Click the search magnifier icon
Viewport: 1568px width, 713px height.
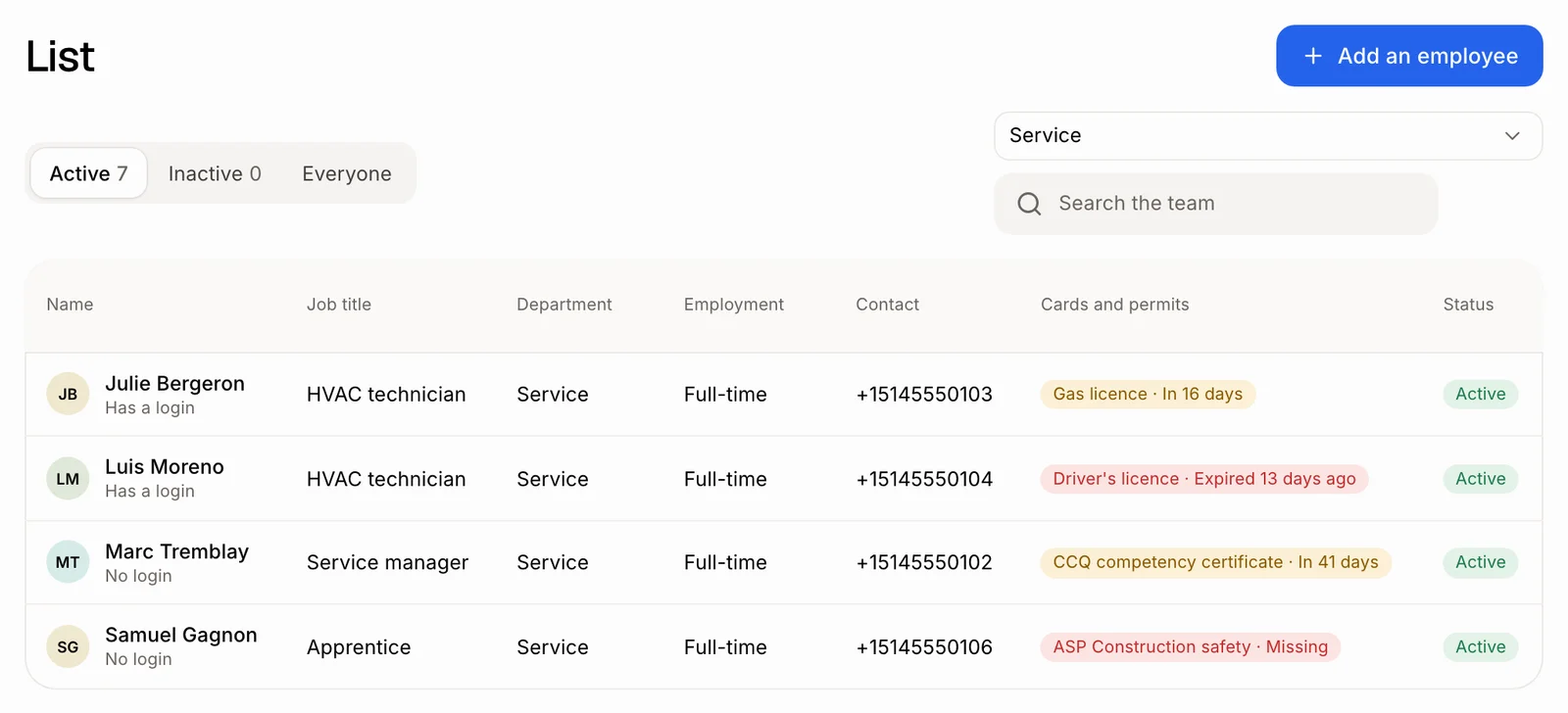tap(1029, 204)
